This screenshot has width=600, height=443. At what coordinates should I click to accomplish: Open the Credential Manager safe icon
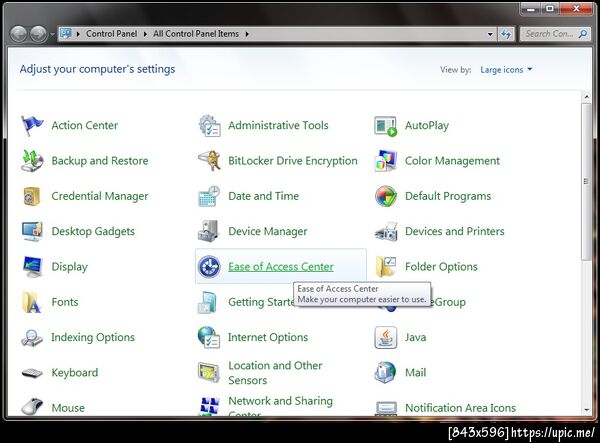coord(31,196)
